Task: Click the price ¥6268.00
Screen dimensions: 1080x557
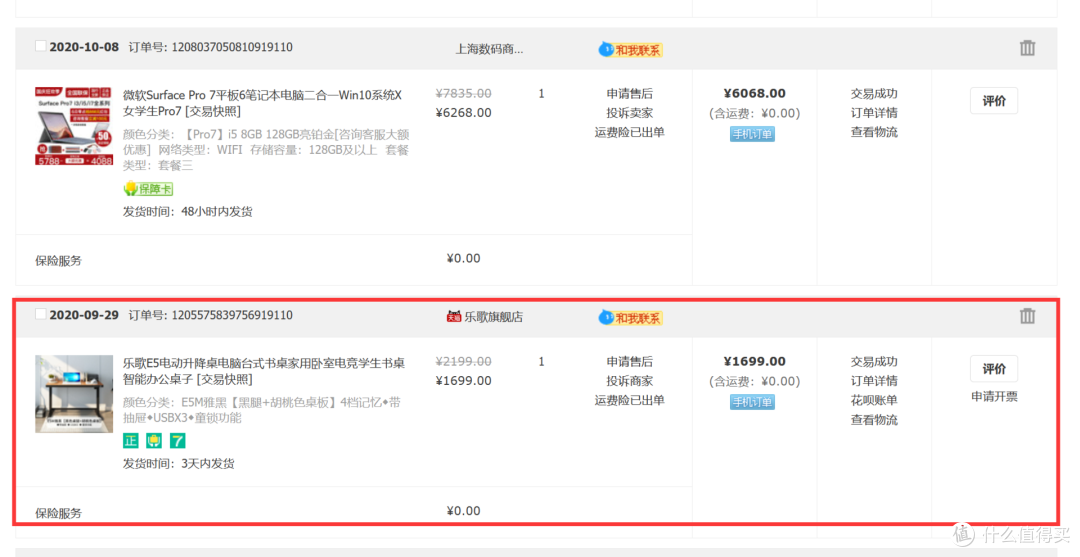Action: (x=464, y=112)
